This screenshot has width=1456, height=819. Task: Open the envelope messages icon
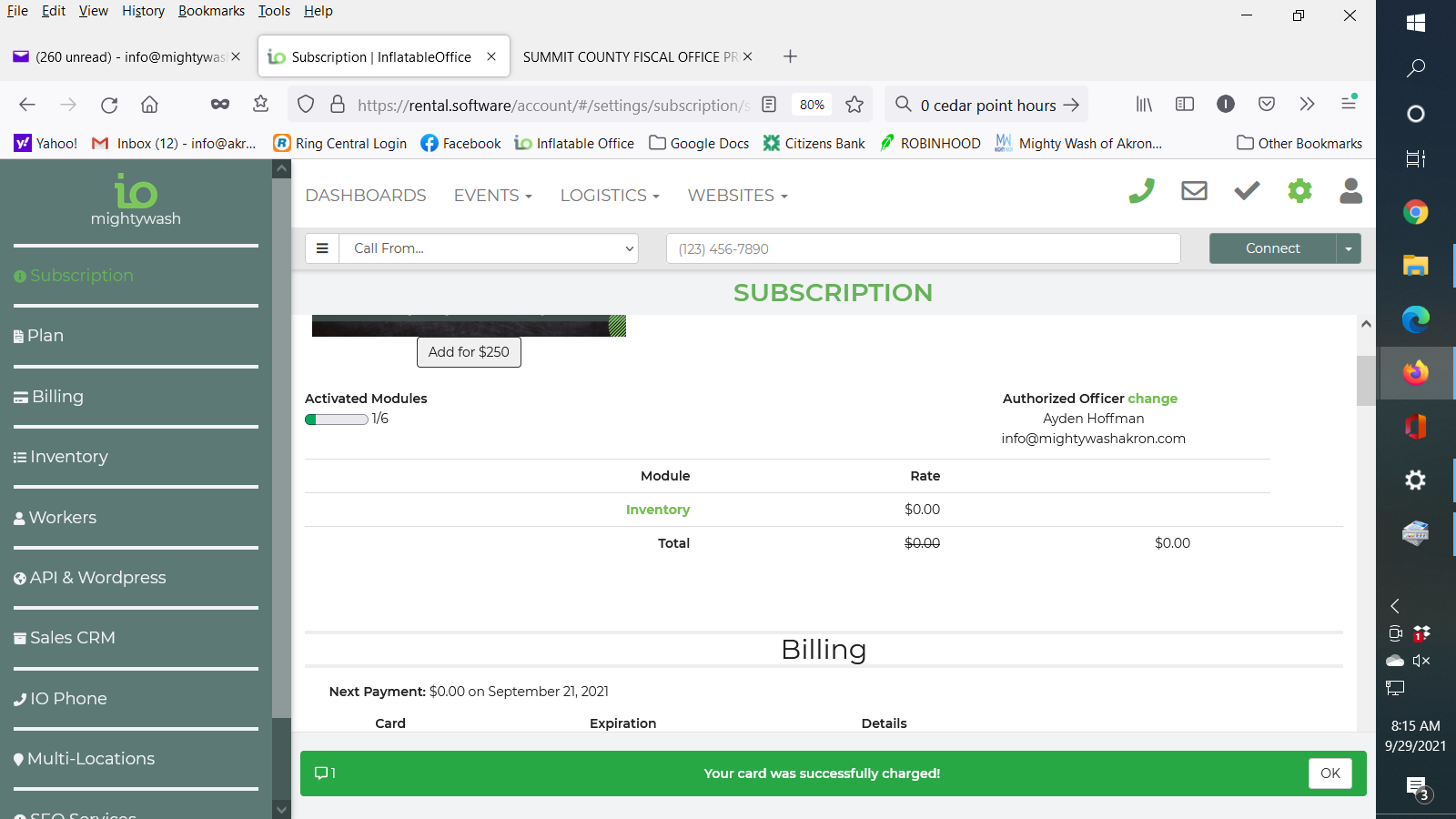click(1194, 191)
